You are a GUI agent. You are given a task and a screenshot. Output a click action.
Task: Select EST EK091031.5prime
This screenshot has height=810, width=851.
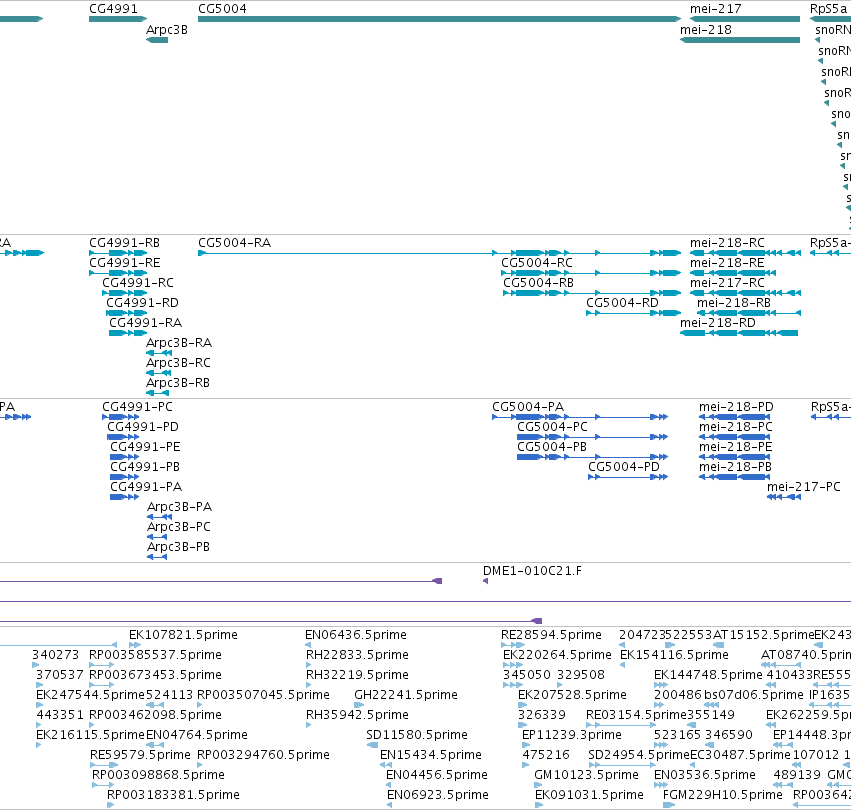[589, 795]
